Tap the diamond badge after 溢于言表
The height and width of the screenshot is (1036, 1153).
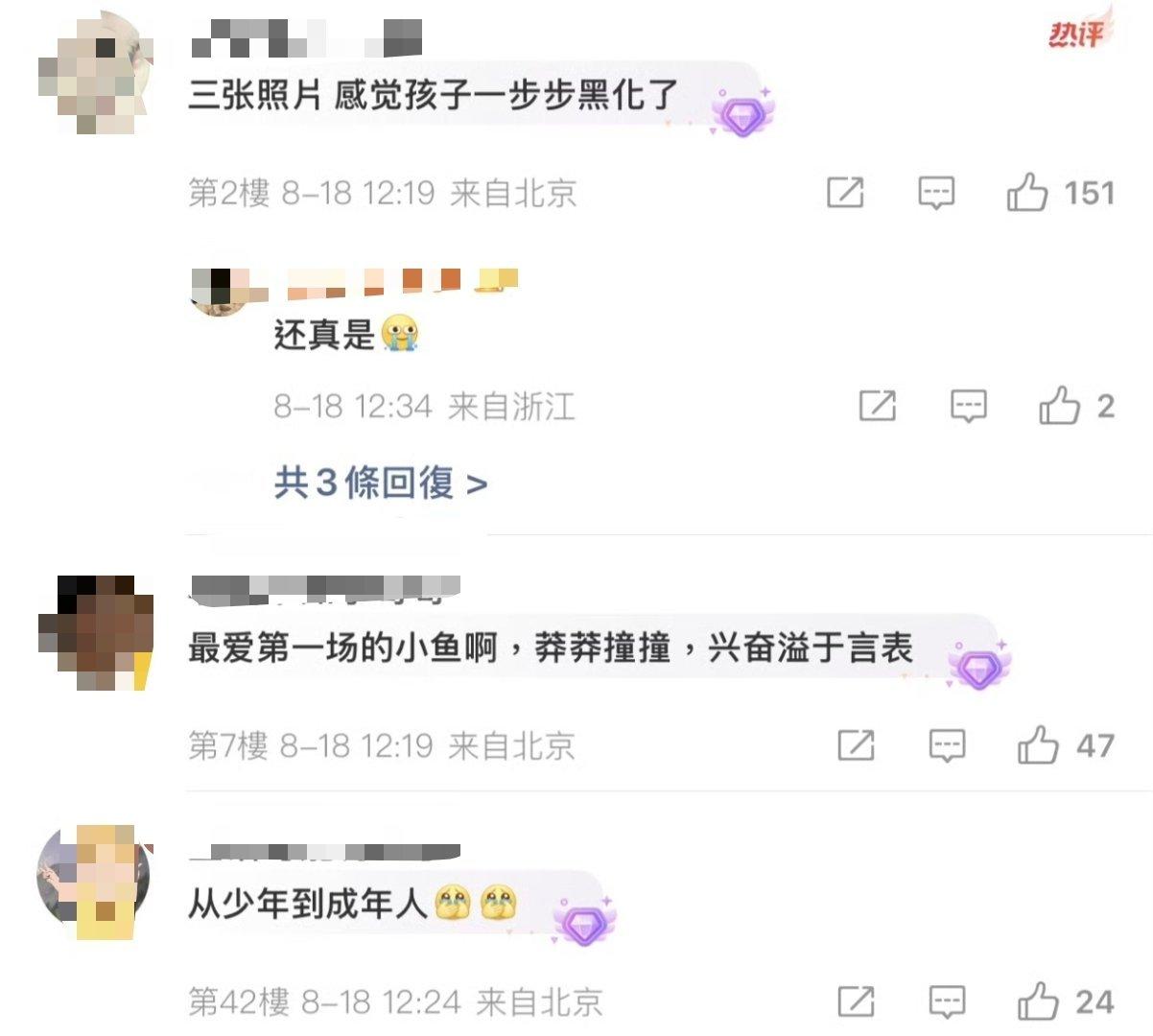click(x=978, y=665)
